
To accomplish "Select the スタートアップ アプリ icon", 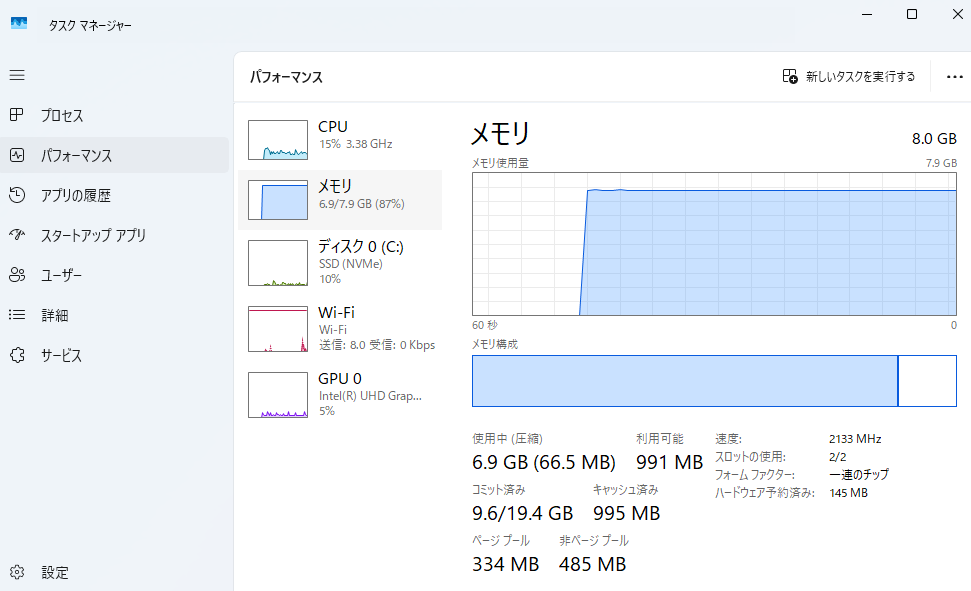I will pos(17,235).
